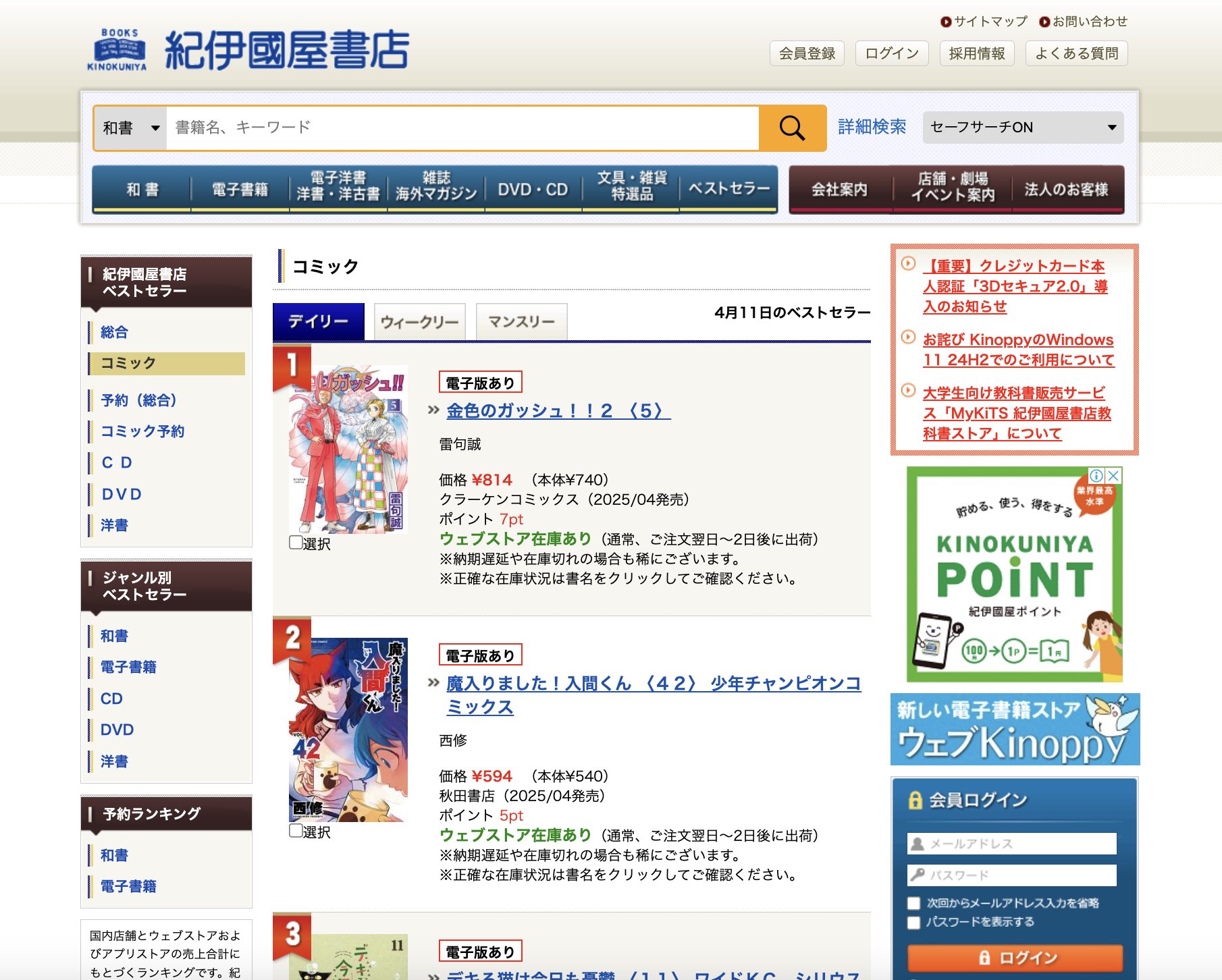Open the Kinokuniya Books logo homepage

click(248, 49)
